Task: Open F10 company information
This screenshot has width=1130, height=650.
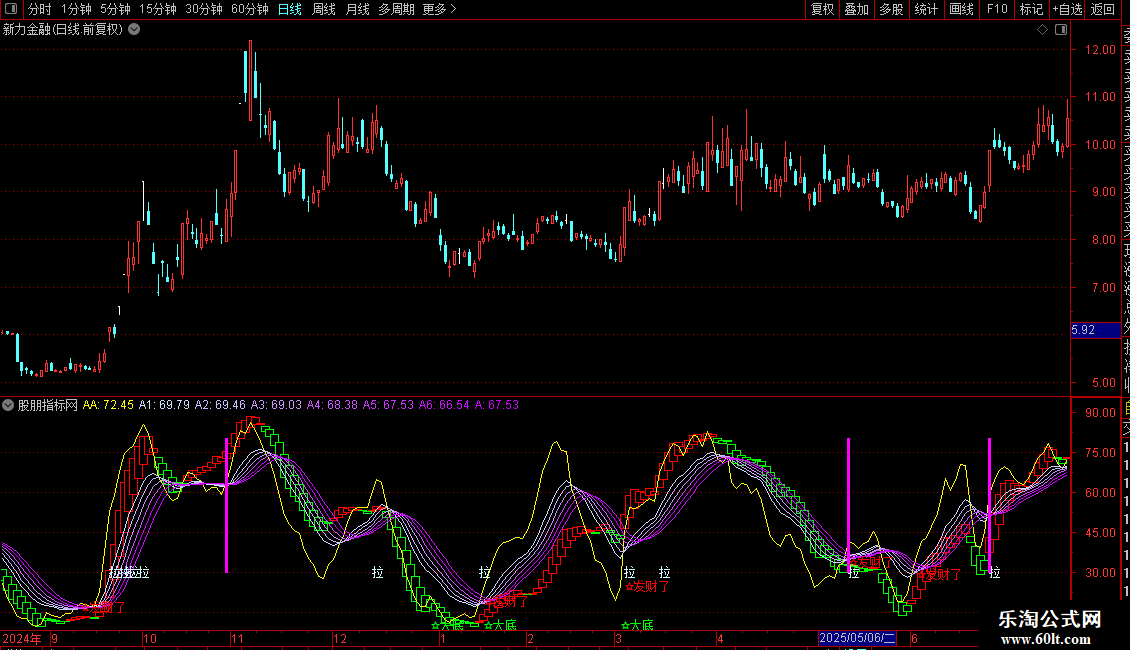Action: tap(997, 9)
